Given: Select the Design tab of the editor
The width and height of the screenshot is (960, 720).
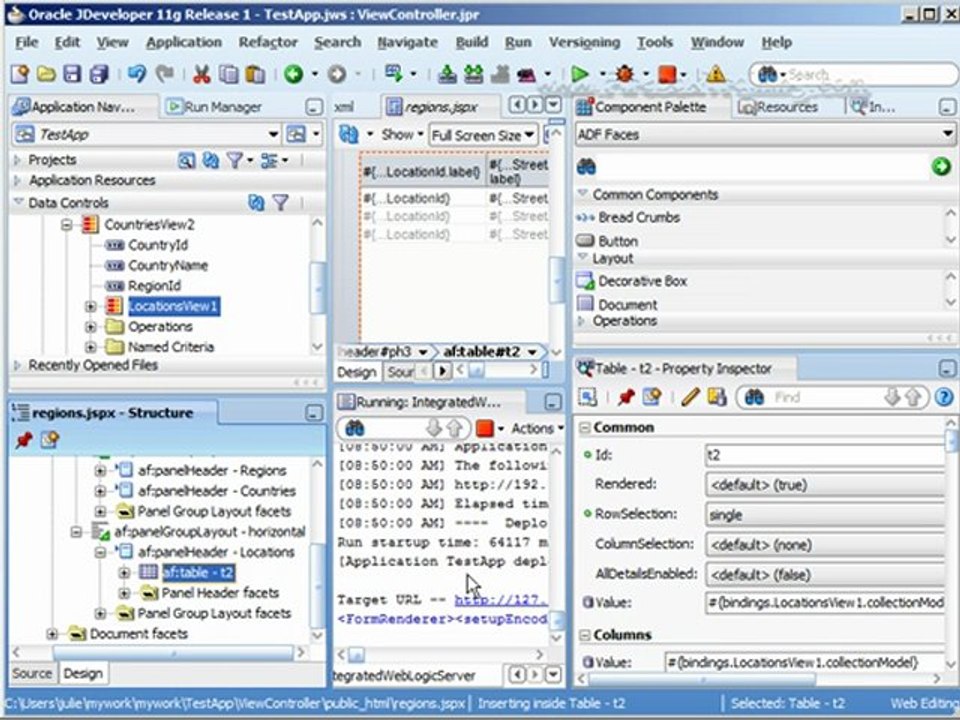Looking at the screenshot, I should tap(356, 372).
